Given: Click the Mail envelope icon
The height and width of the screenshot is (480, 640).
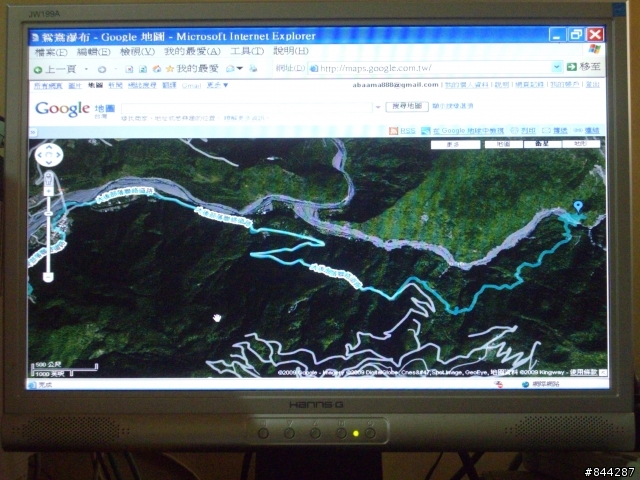Looking at the screenshot, I should pyautogui.click(x=231, y=69).
